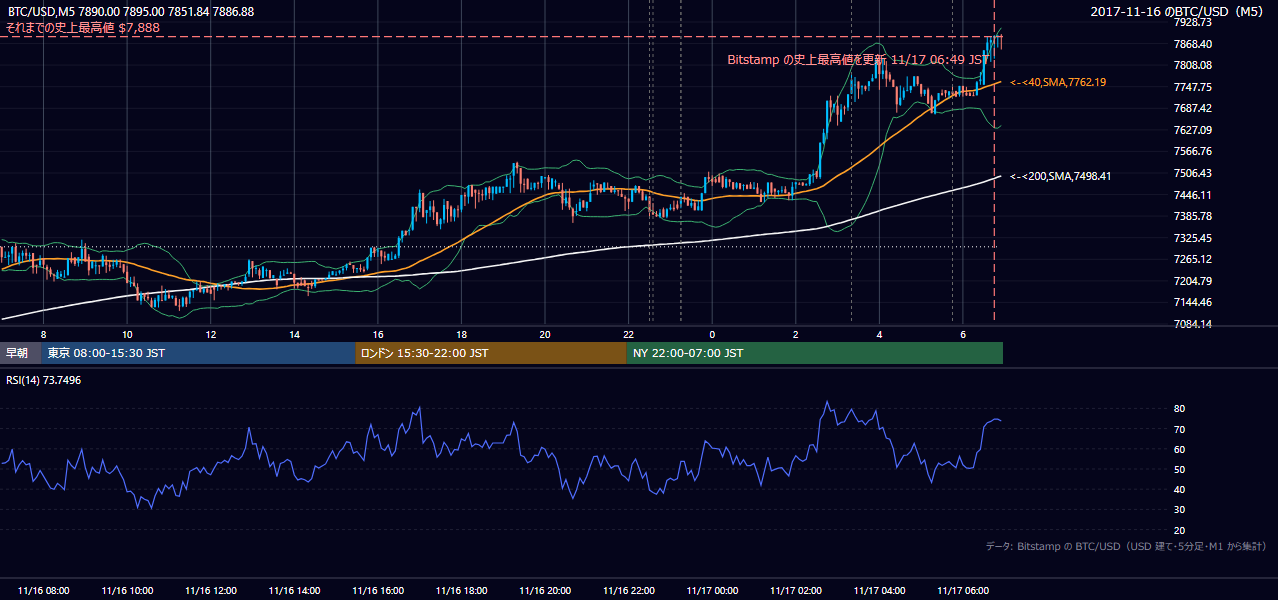Click the 11/16 10:00 time label
Viewport: 1278px width, 600px height.
click(127, 590)
